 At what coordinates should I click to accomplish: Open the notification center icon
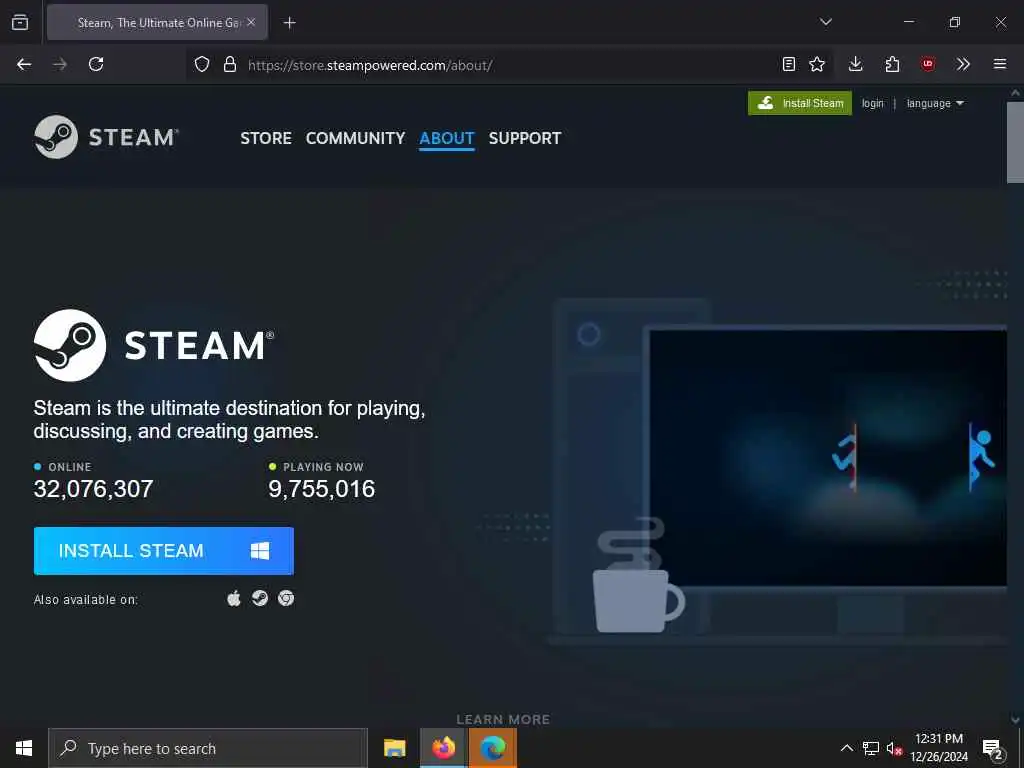[x=993, y=748]
